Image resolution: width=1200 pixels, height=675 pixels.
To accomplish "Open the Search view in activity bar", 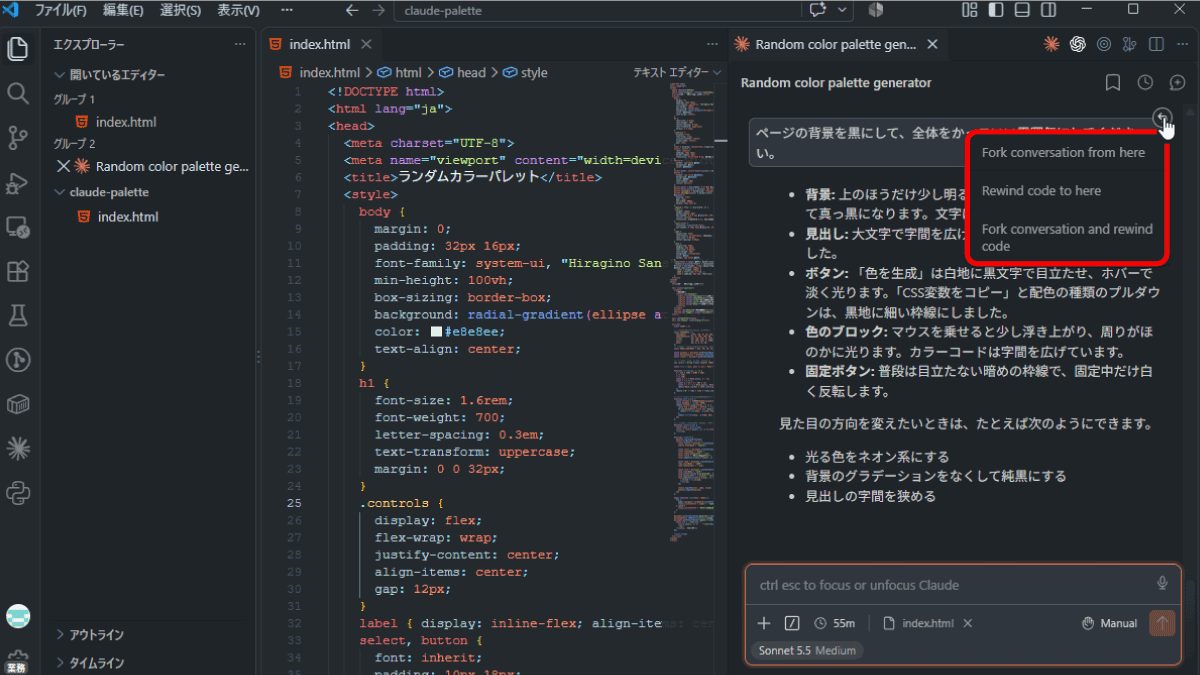I will (x=17, y=93).
